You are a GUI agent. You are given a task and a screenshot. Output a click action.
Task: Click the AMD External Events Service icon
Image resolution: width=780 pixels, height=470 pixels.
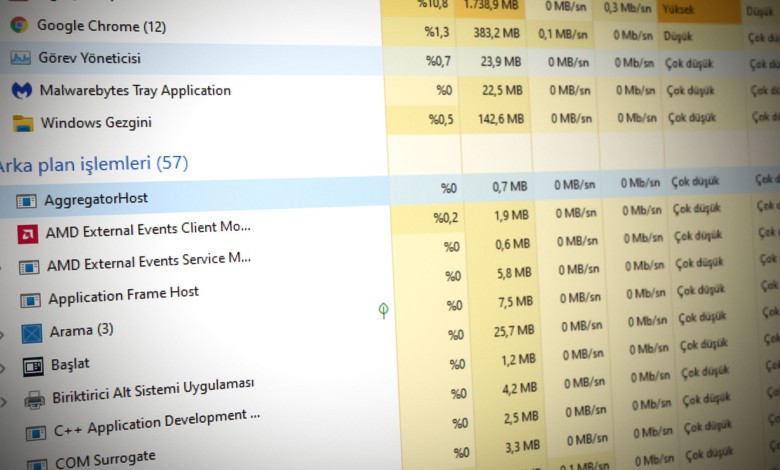[29, 268]
